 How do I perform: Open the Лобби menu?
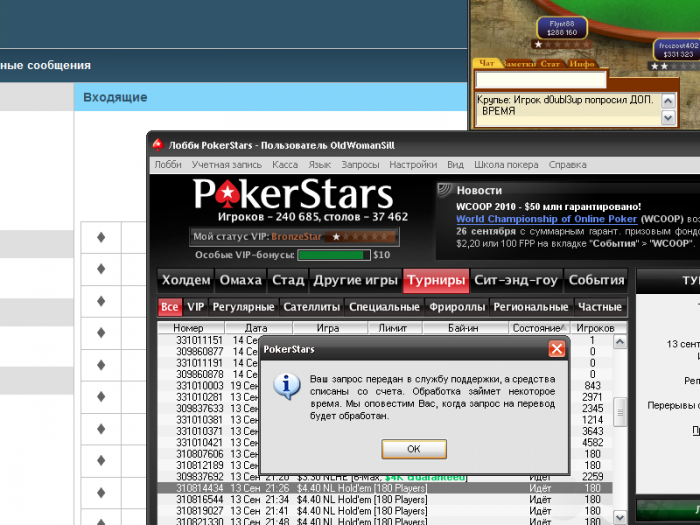(168, 165)
